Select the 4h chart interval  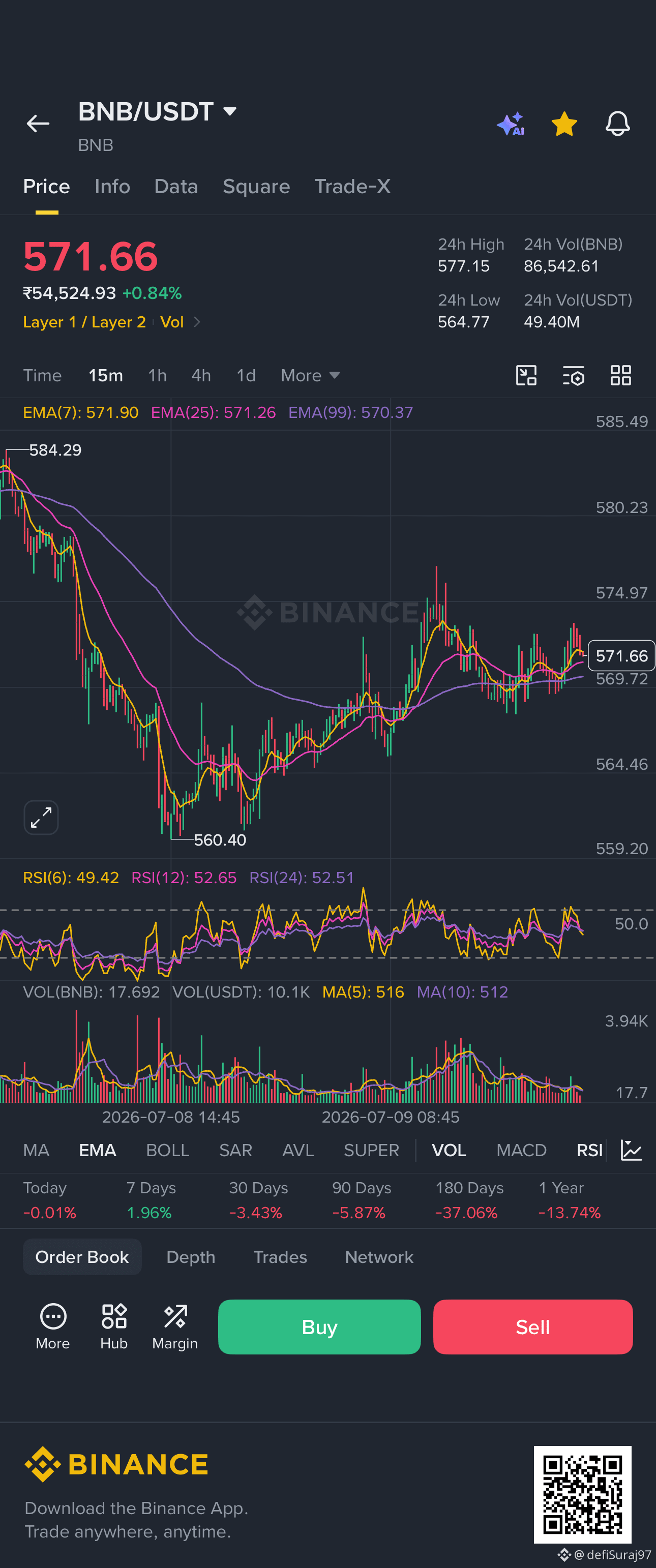pos(201,376)
